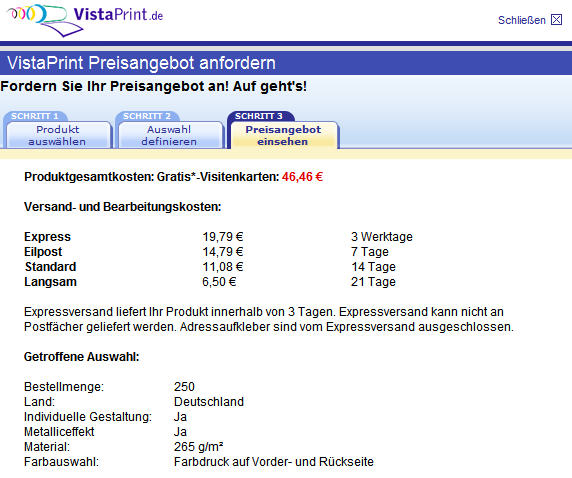This screenshot has height=478, width=572.
Task: Open the Produkt auswählen tab
Action: pyautogui.click(x=57, y=135)
